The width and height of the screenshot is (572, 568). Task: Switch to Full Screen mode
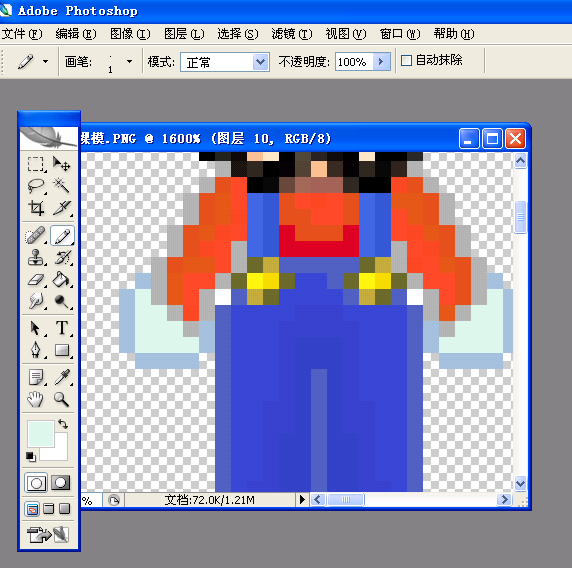pos(65,509)
